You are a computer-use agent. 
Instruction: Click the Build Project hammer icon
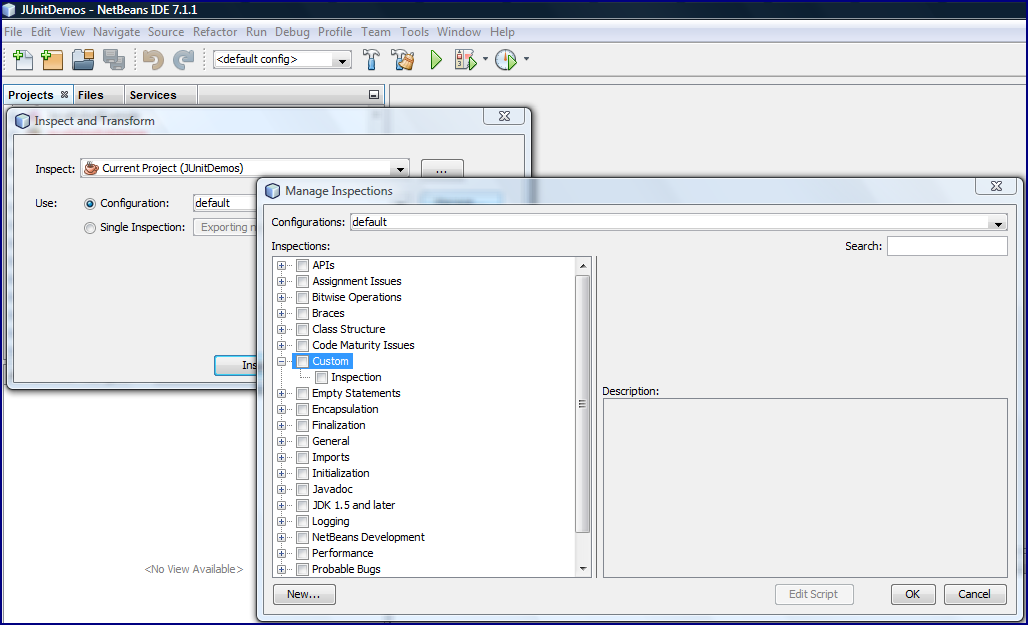coord(371,60)
